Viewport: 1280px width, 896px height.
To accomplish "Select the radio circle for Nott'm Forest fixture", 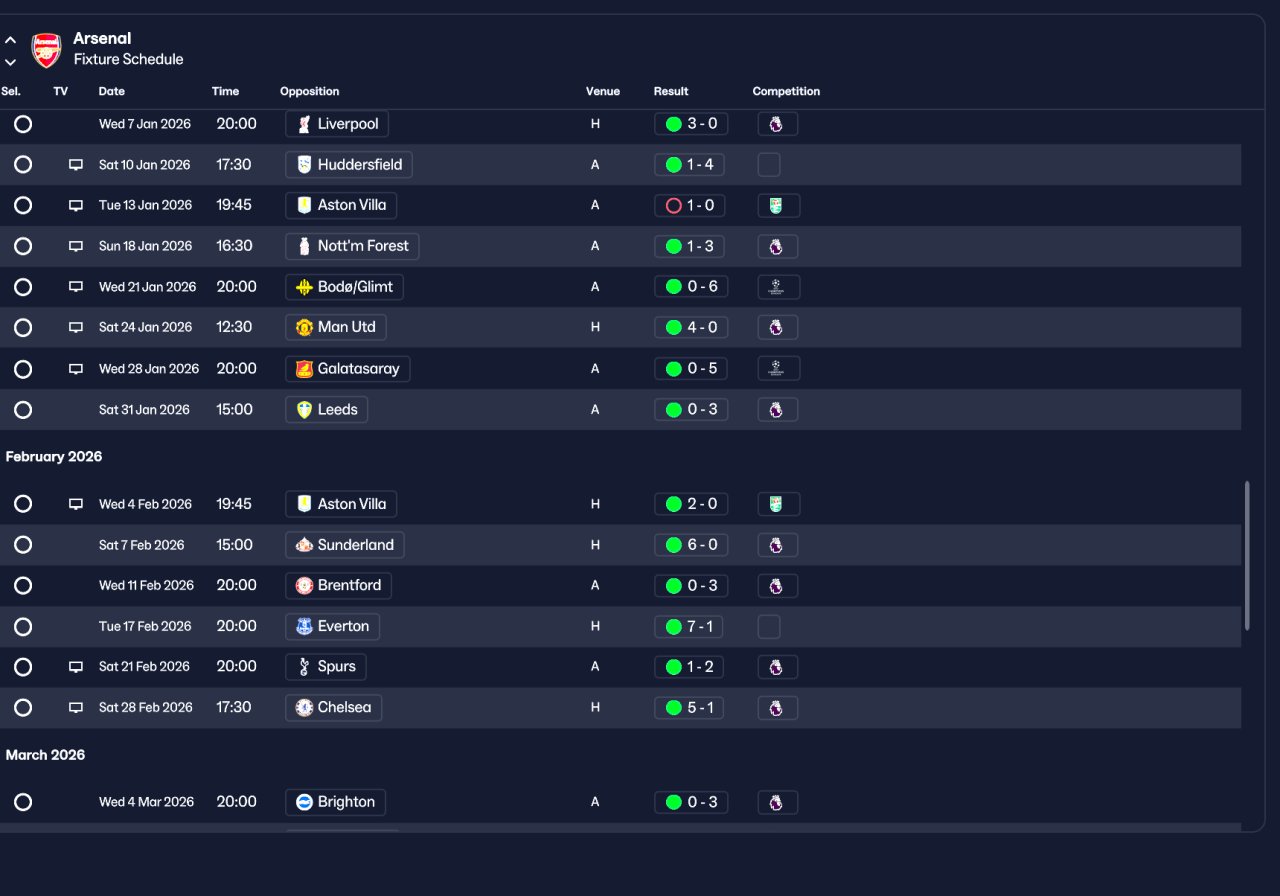I will 23,246.
